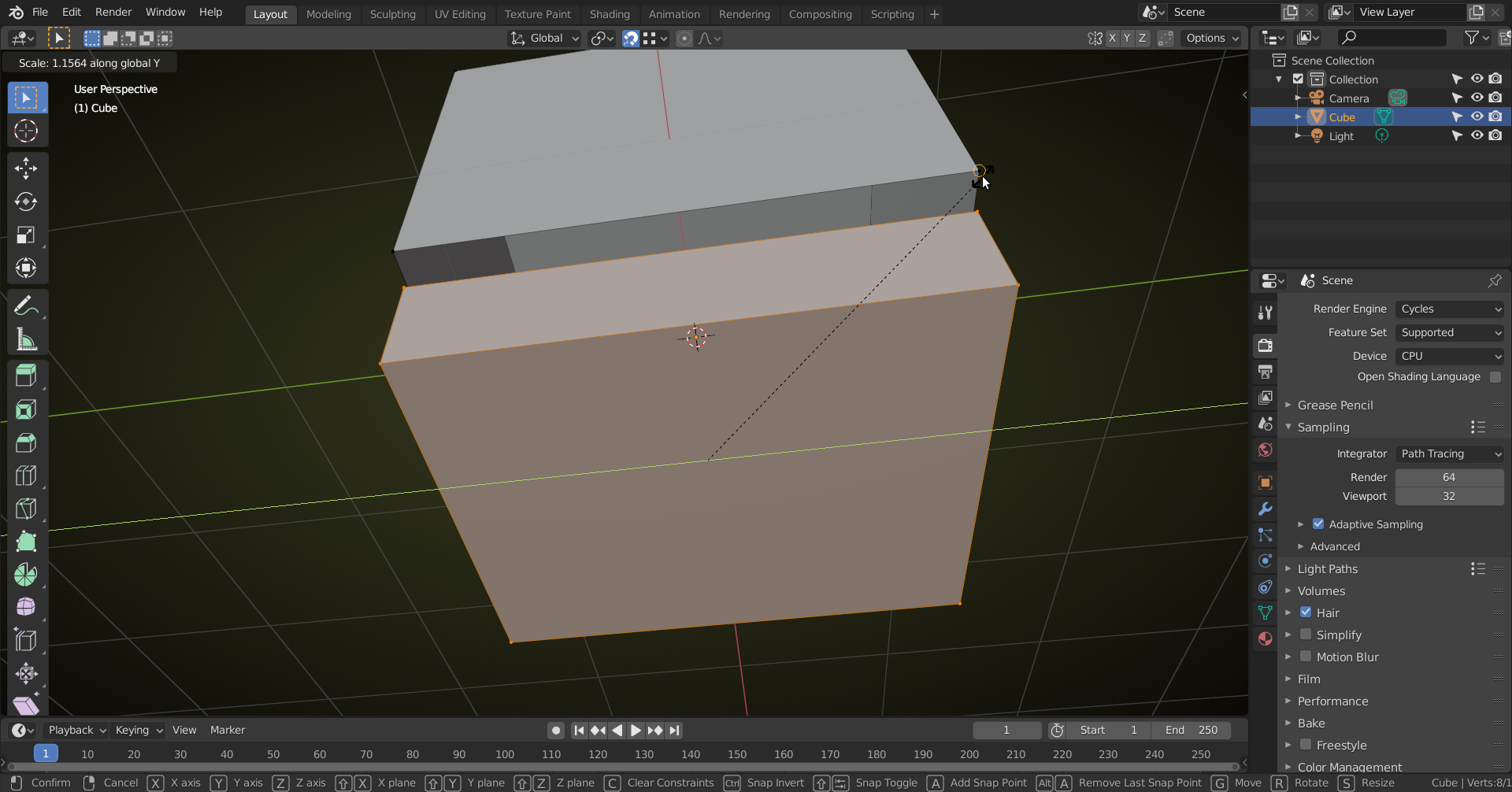Disable the Adaptive Sampling checkbox

point(1318,524)
